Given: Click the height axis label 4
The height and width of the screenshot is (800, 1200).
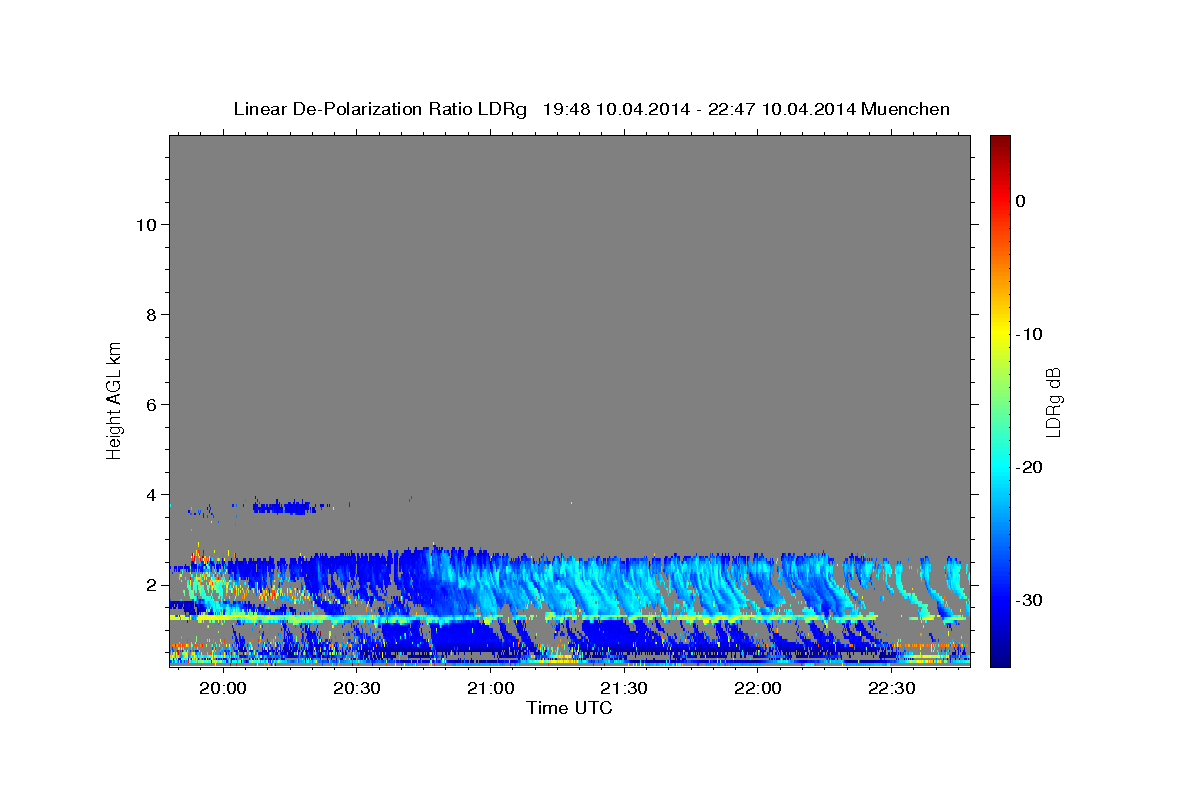Looking at the screenshot, I should pyautogui.click(x=152, y=494).
